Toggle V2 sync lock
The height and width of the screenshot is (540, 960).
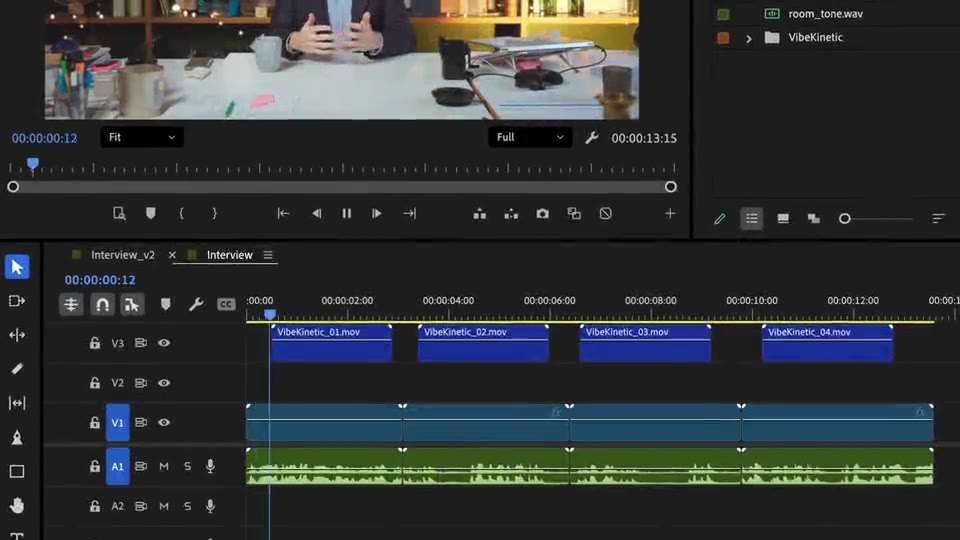click(x=141, y=383)
